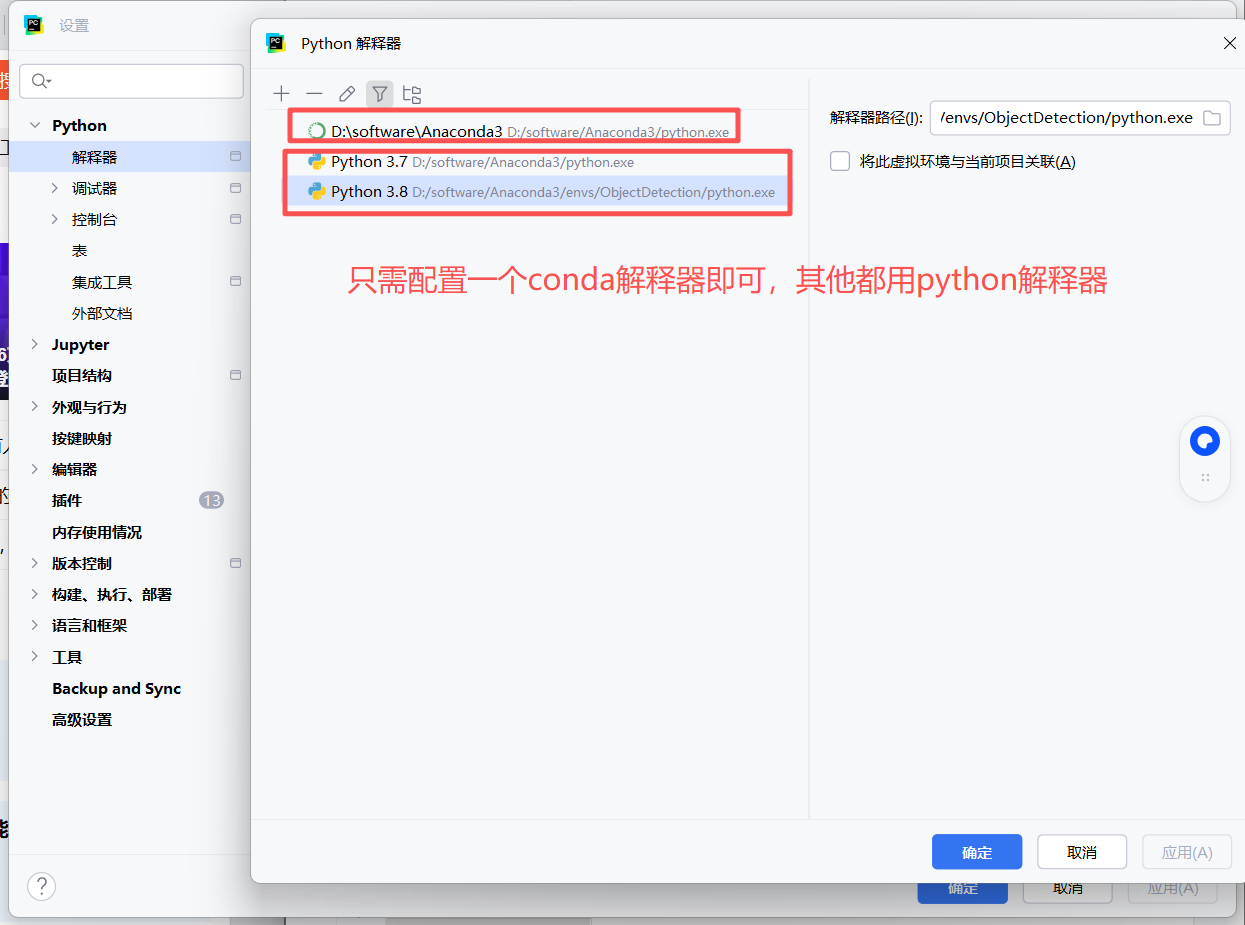Expand the 工具 settings group
The image size is (1245, 925).
click(35, 657)
